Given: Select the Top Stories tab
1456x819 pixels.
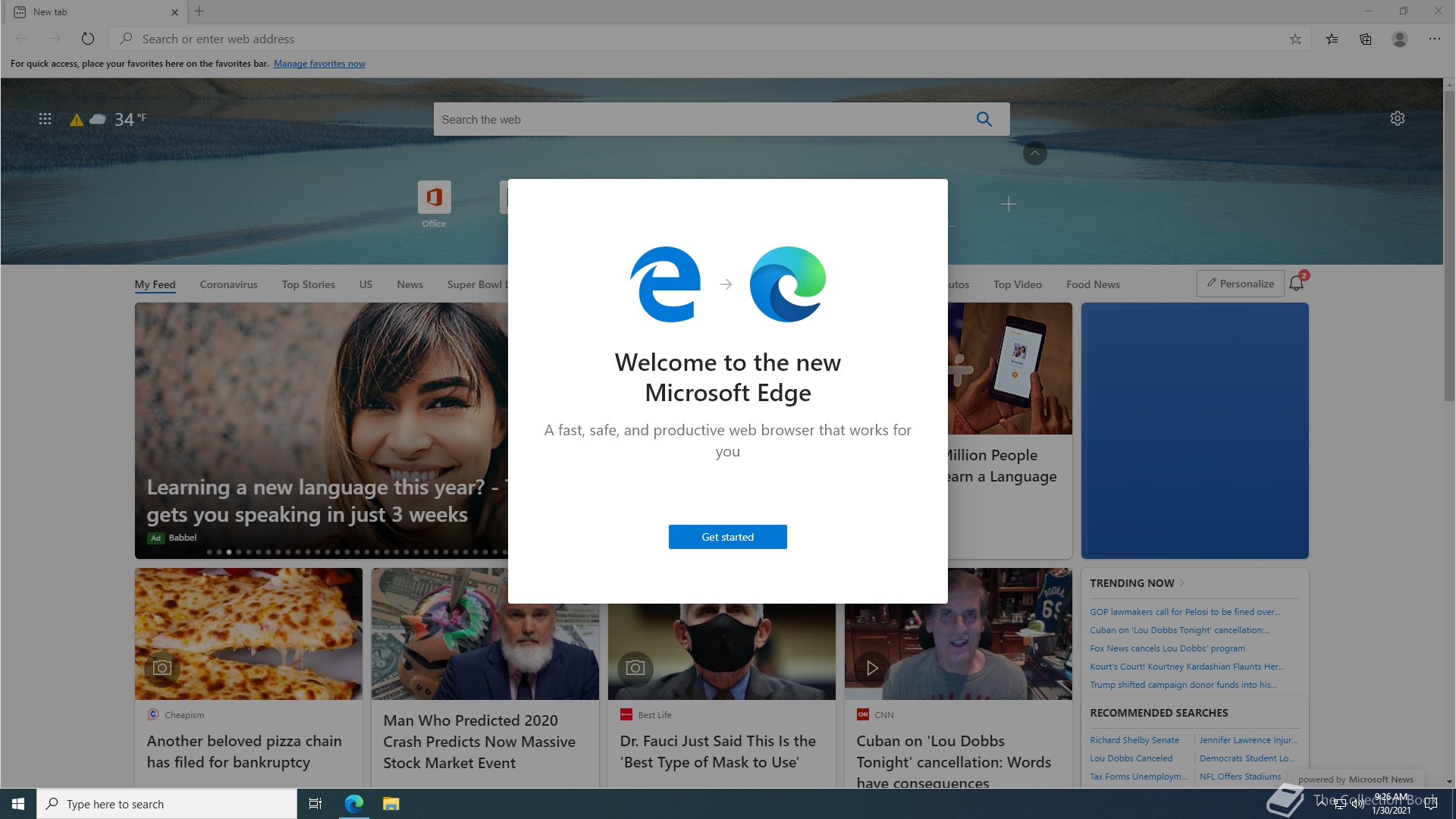Looking at the screenshot, I should click(308, 284).
